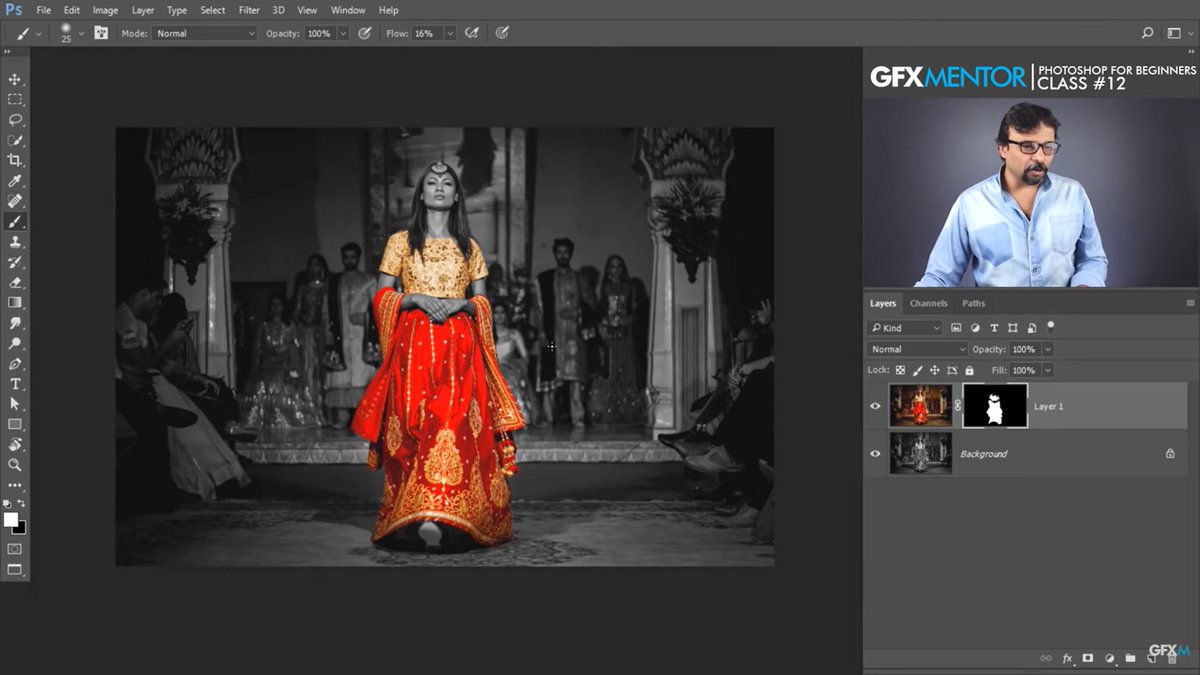Screen dimensions: 1200x675
Task: Click the search icon in options bar
Action: [x=1148, y=33]
